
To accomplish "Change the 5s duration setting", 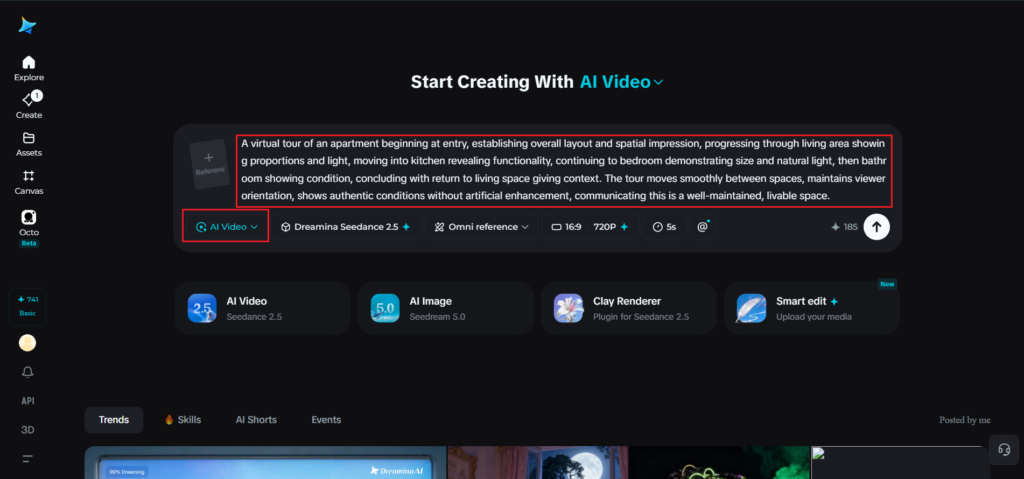I will point(665,227).
